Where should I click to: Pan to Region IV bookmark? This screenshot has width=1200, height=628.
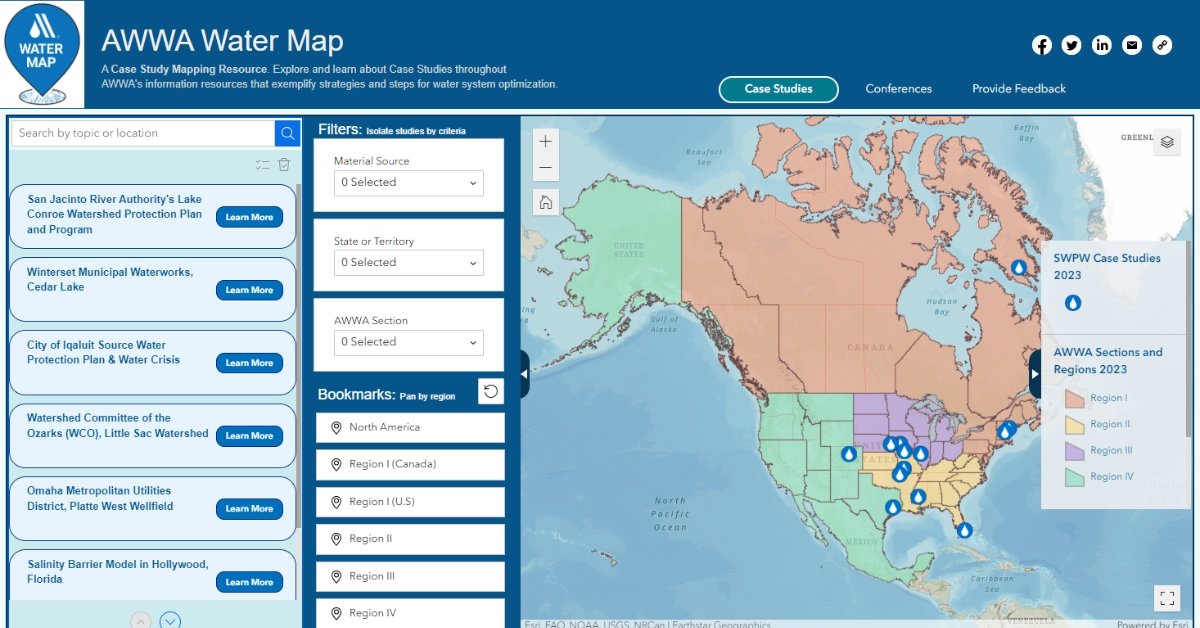tap(410, 613)
